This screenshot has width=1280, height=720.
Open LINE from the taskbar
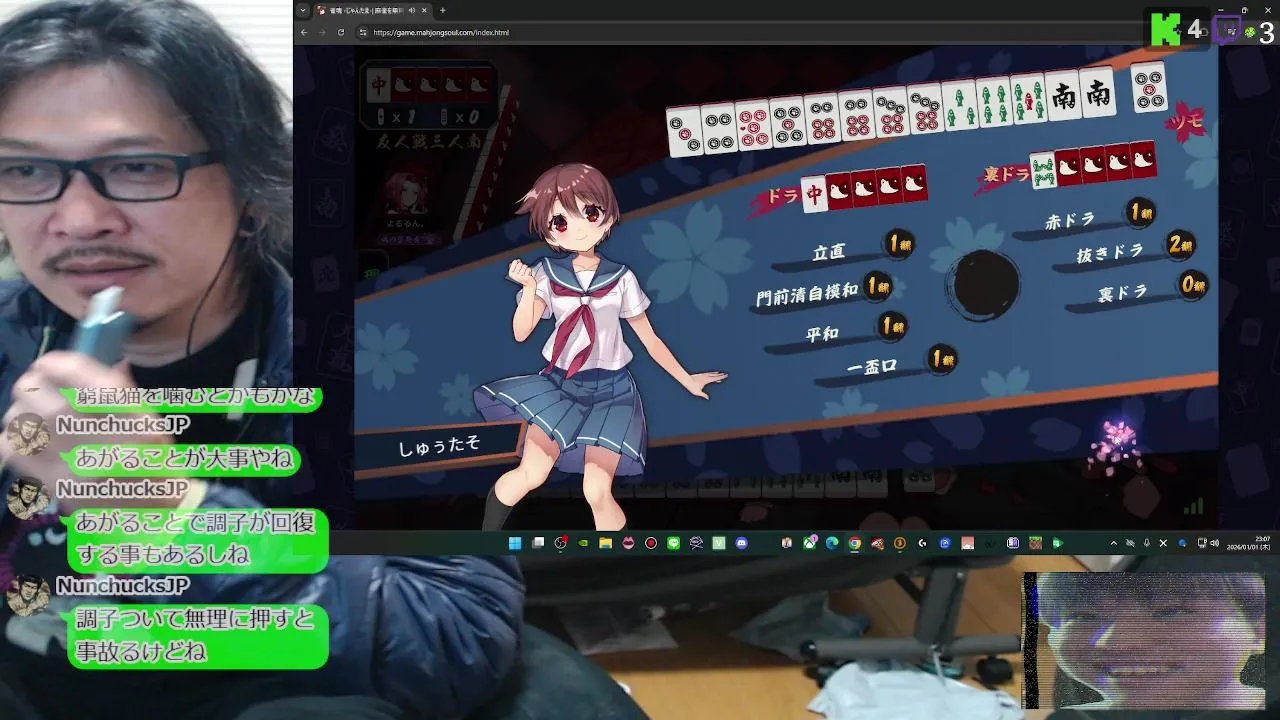(673, 543)
